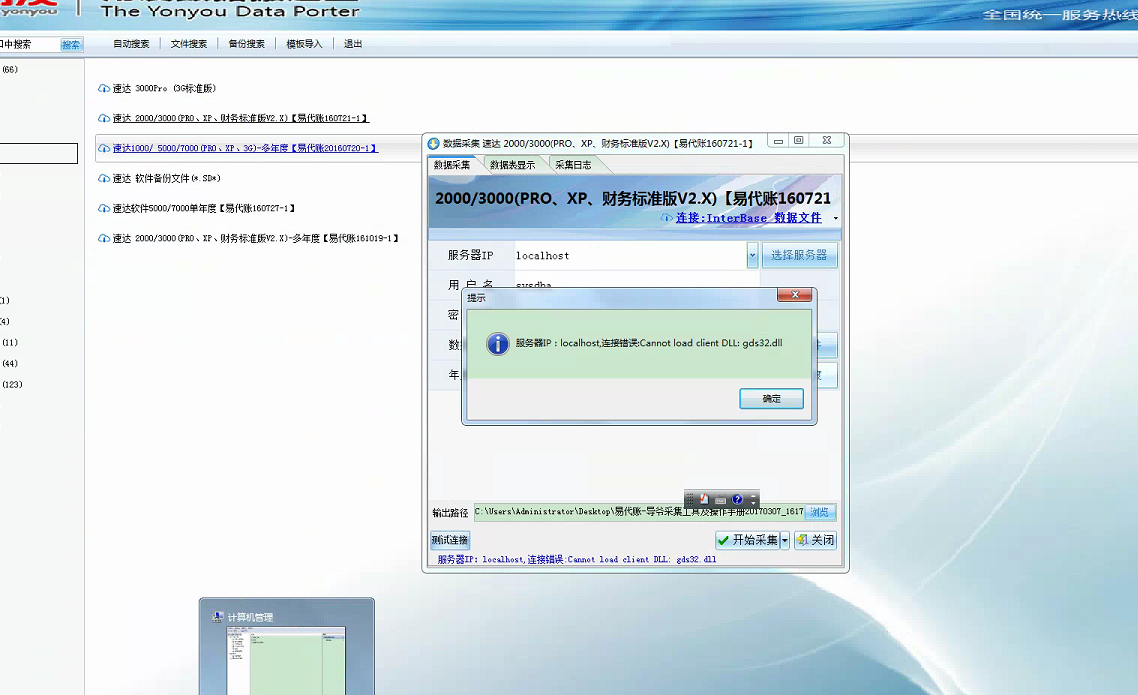This screenshot has height=695, width=1138.
Task: Click the 测试连接 button
Action: tap(450, 540)
